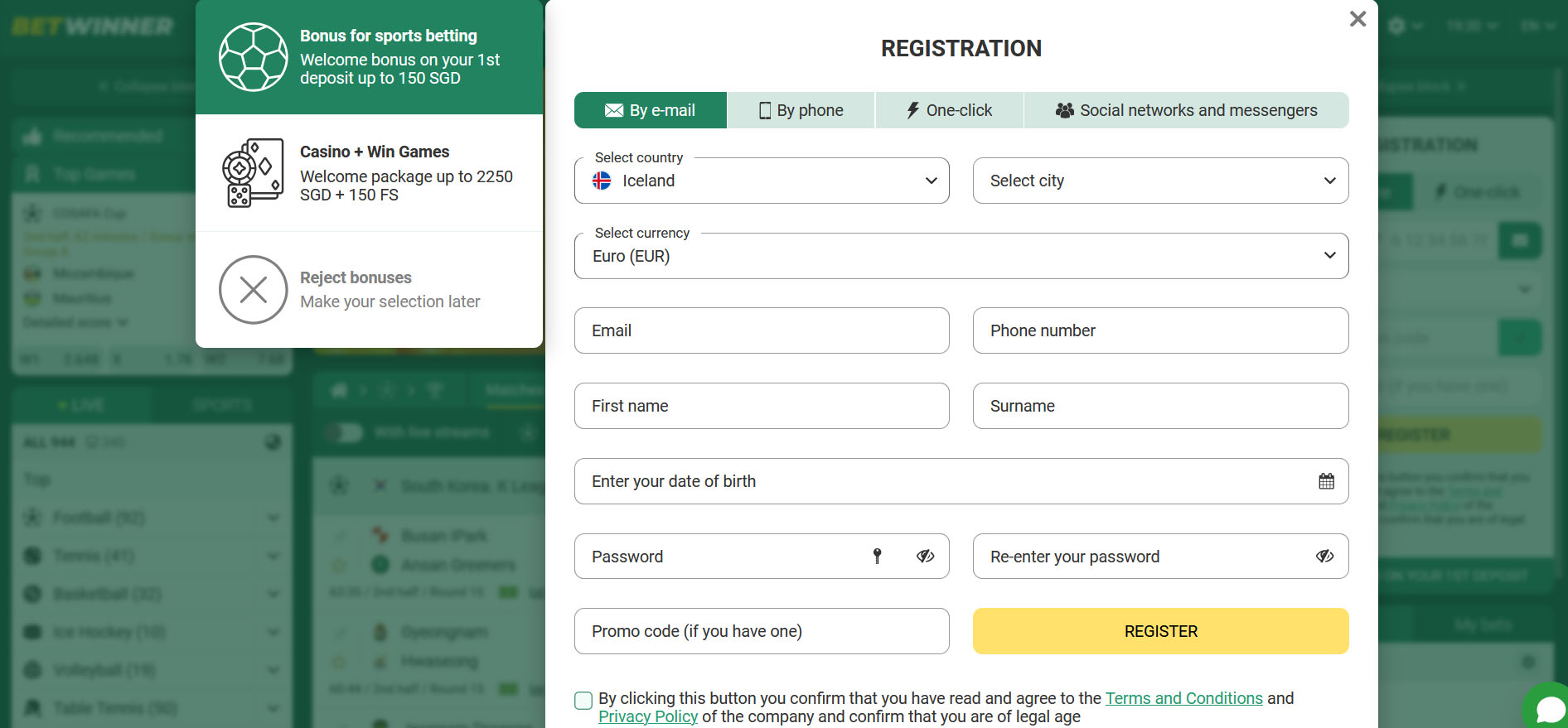Open Social networks and messengers tab

click(x=1187, y=110)
